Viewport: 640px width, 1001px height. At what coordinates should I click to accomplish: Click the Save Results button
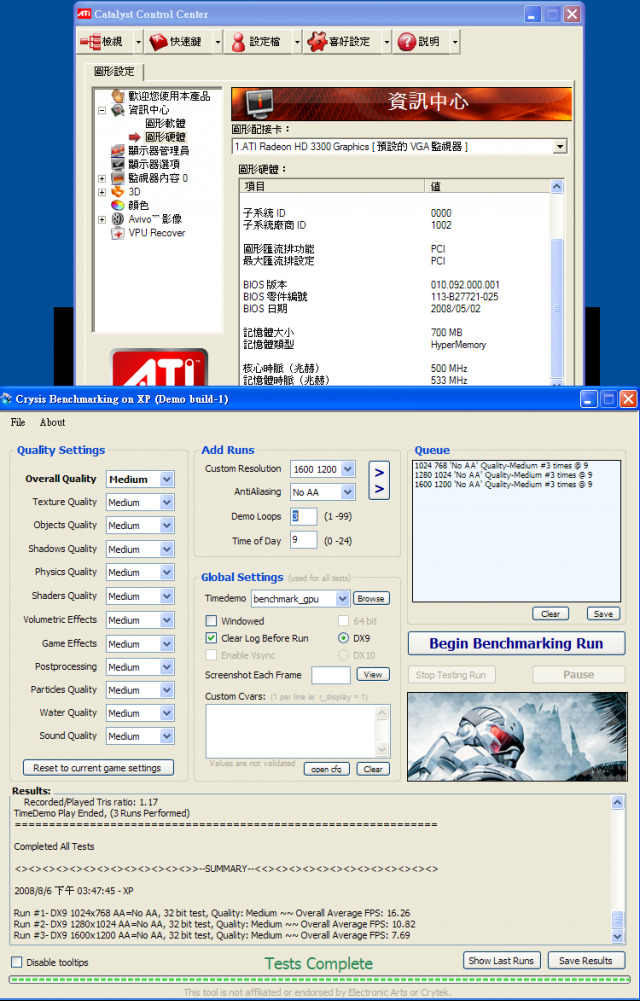586,960
